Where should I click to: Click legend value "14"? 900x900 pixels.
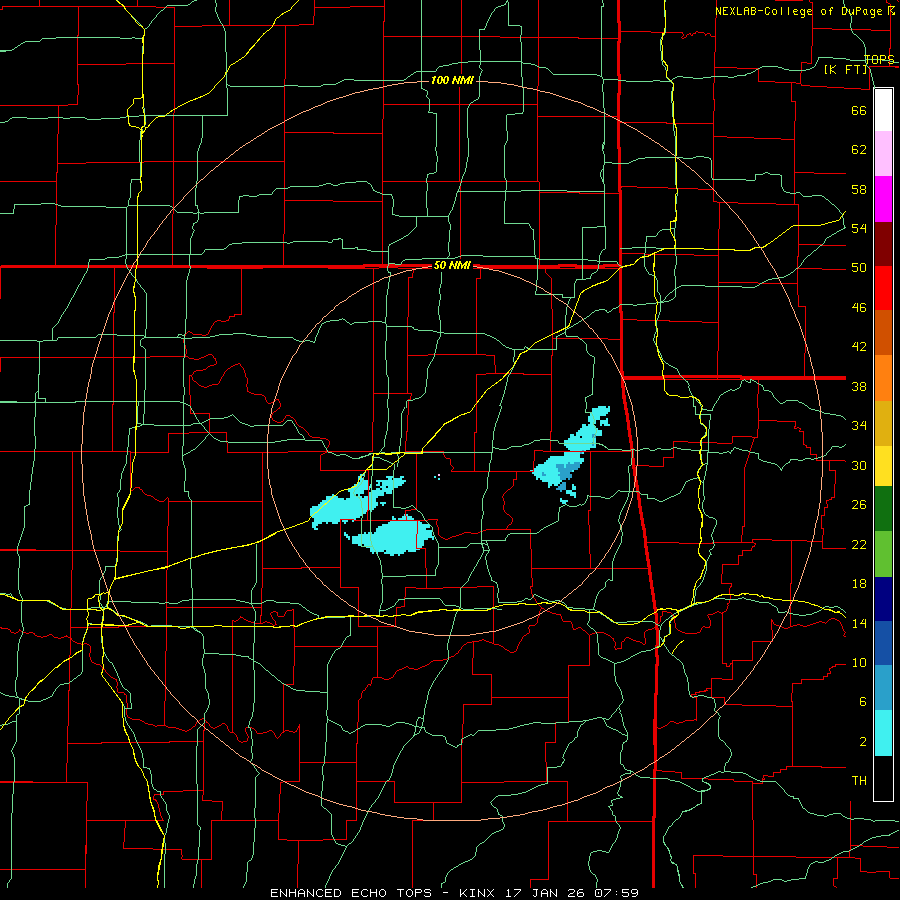pos(859,623)
